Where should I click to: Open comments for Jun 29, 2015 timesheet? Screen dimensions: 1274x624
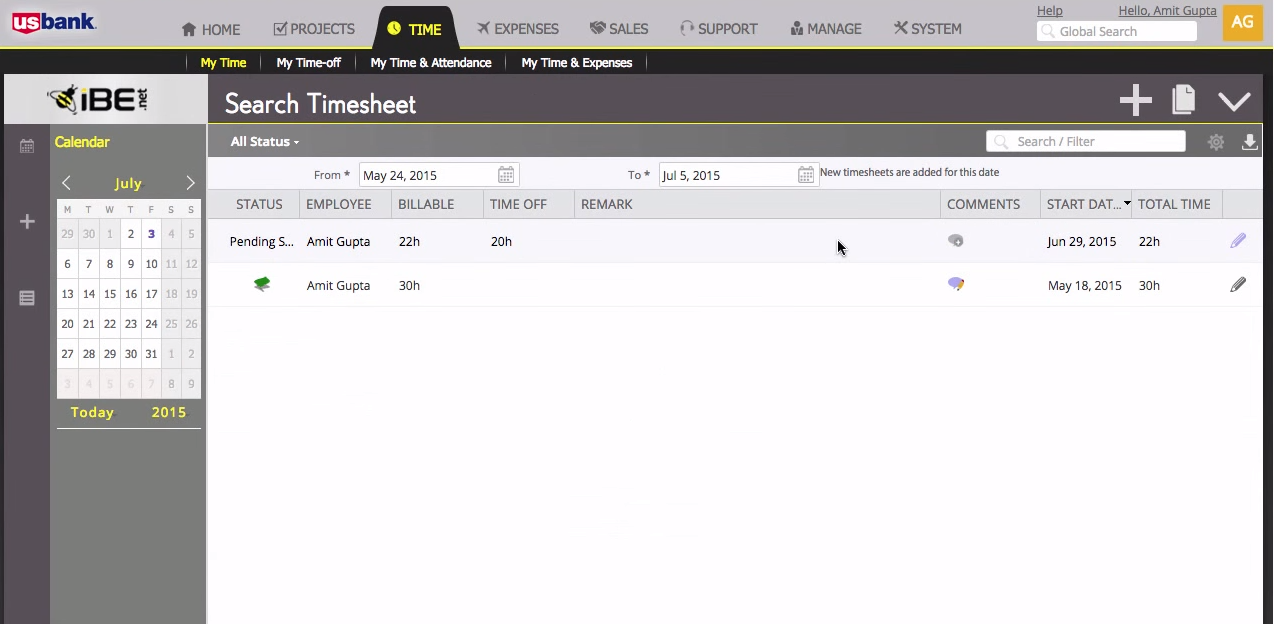956,241
